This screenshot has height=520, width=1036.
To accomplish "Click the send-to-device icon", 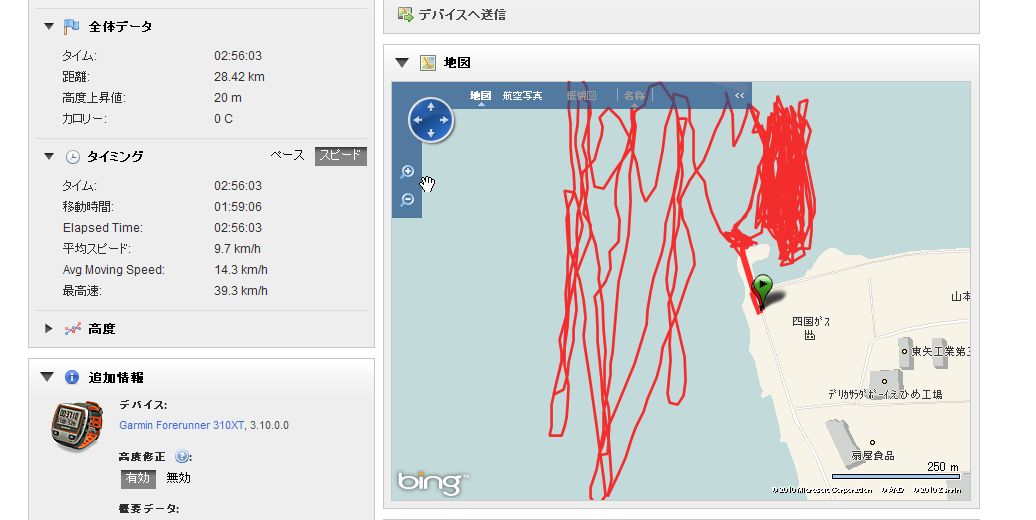I will point(405,14).
